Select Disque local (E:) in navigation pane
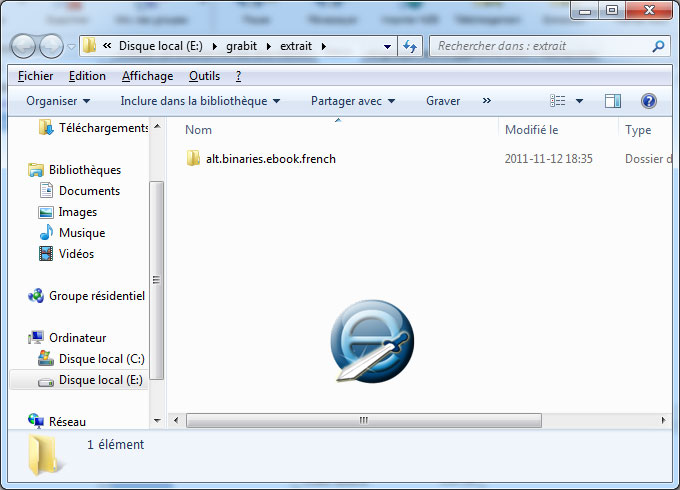Image resolution: width=680 pixels, height=490 pixels. [101, 380]
